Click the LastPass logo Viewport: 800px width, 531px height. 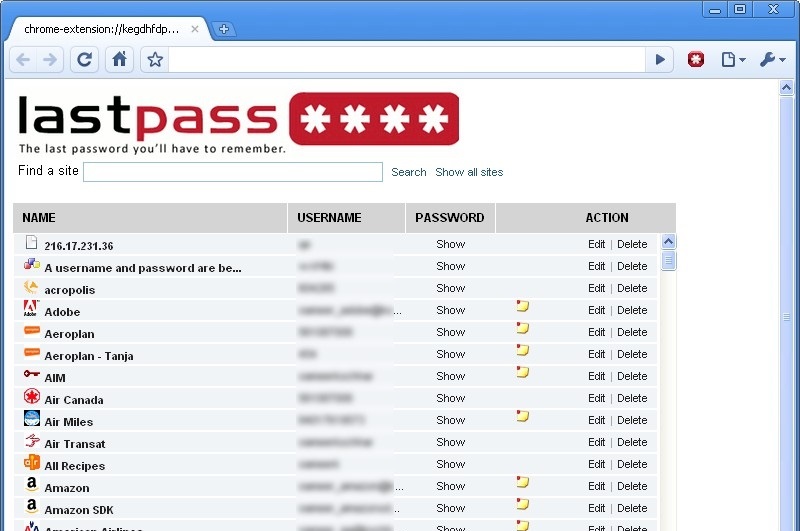pos(238,123)
